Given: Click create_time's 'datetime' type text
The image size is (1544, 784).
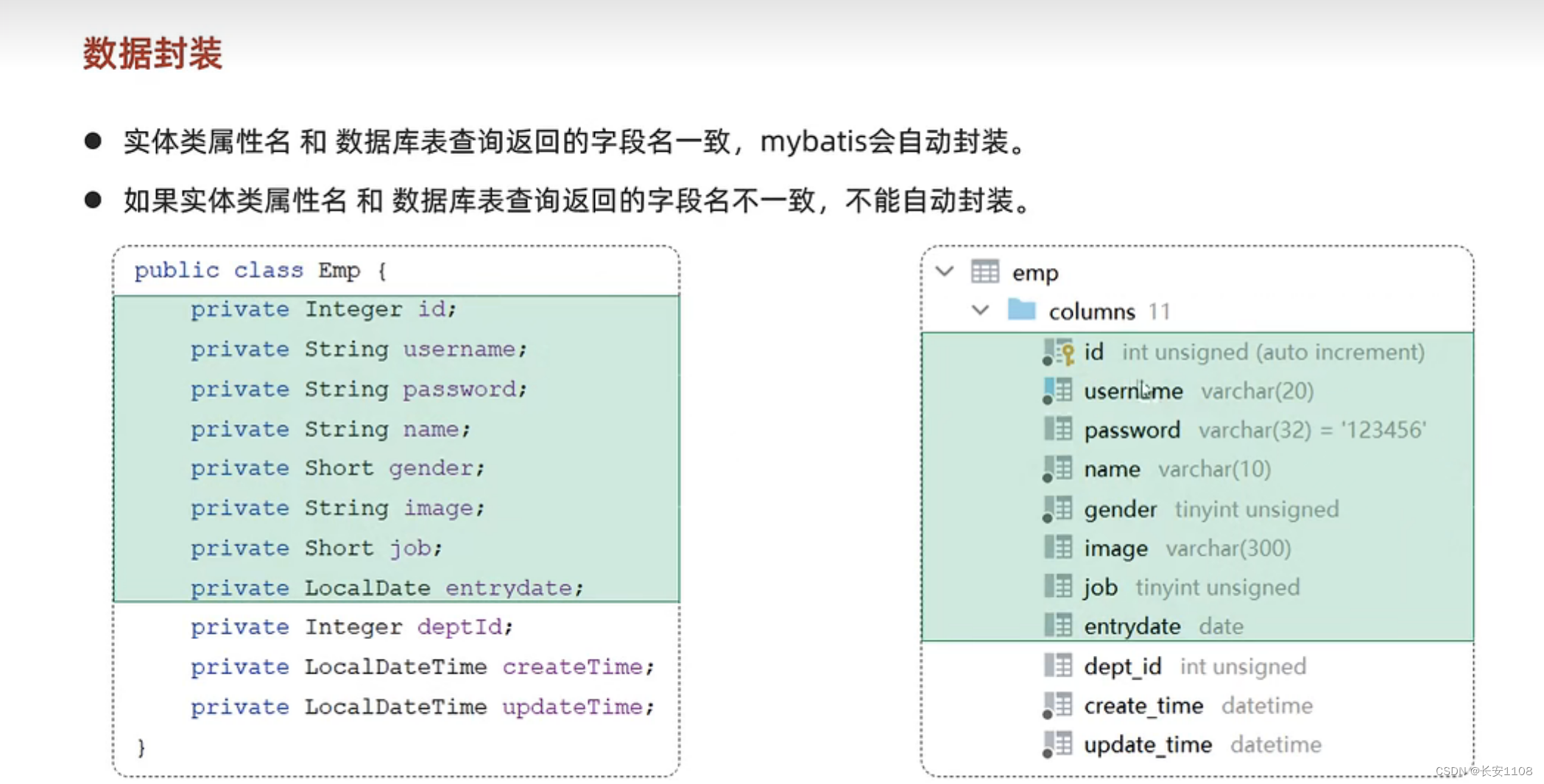Looking at the screenshot, I should click(x=1267, y=706).
